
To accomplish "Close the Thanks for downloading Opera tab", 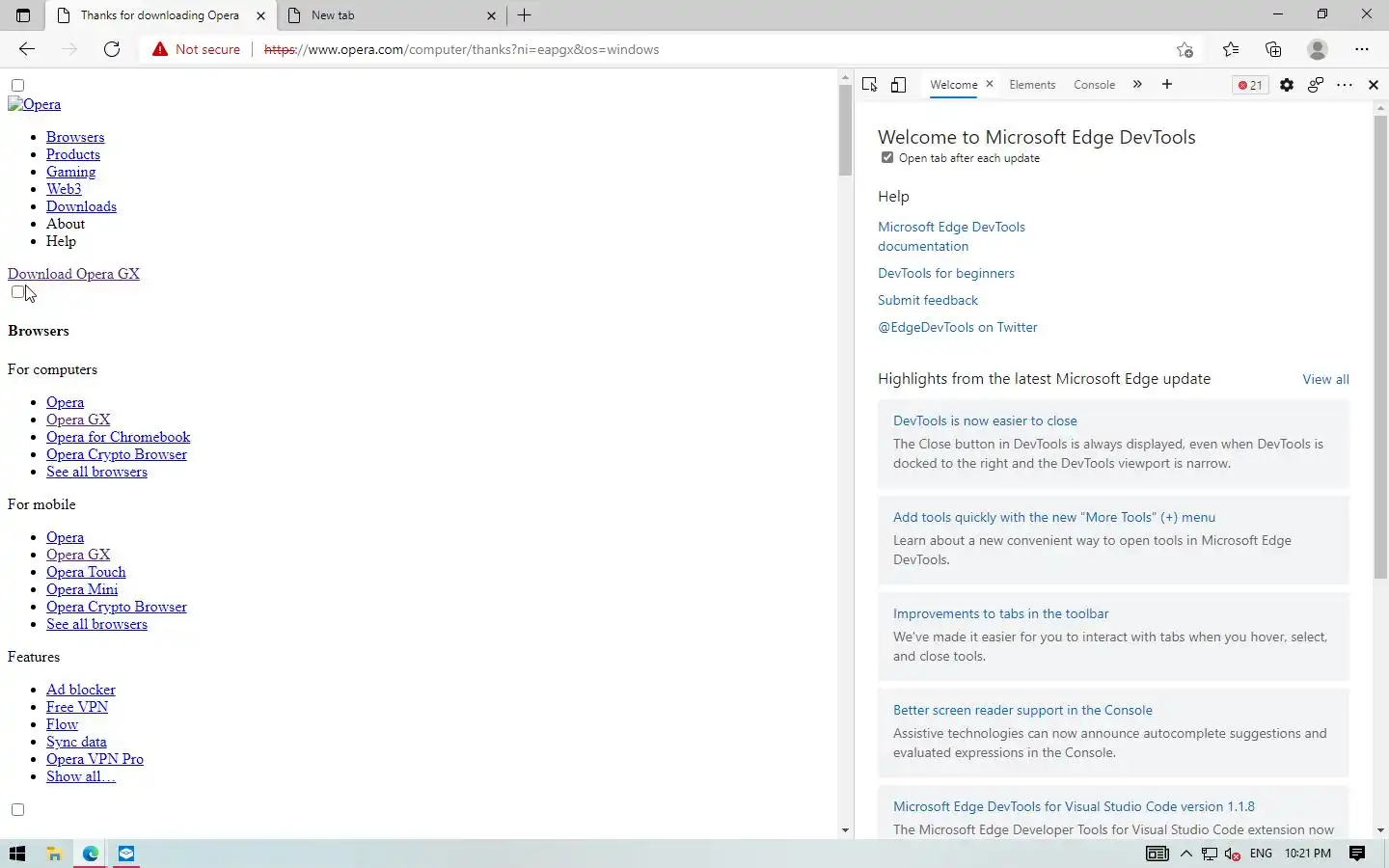I will click(x=260, y=15).
